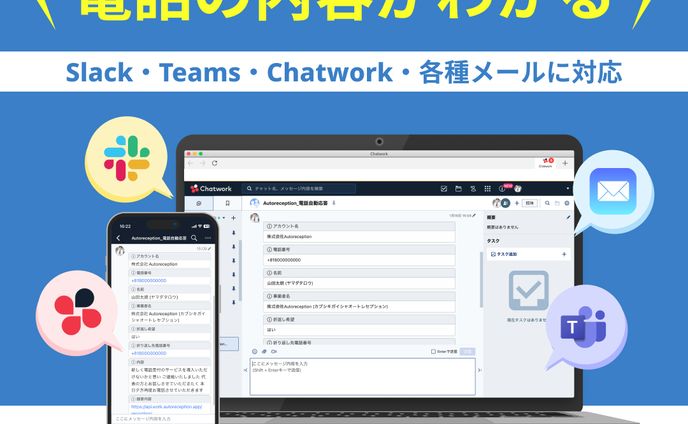Edit the 概要 overview with pencil icon
Image resolution: width=688 pixels, height=424 pixels.
pyautogui.click(x=568, y=217)
